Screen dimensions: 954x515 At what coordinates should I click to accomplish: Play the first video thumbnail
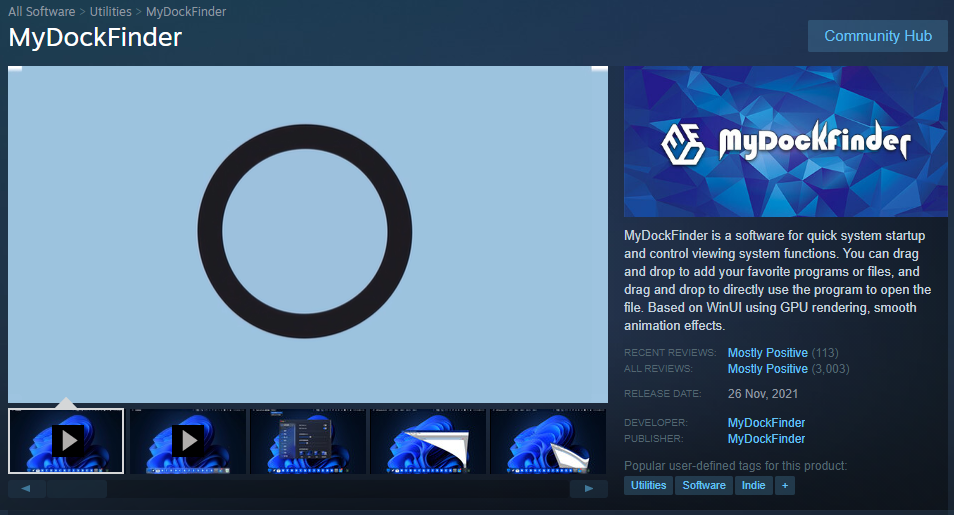click(66, 441)
